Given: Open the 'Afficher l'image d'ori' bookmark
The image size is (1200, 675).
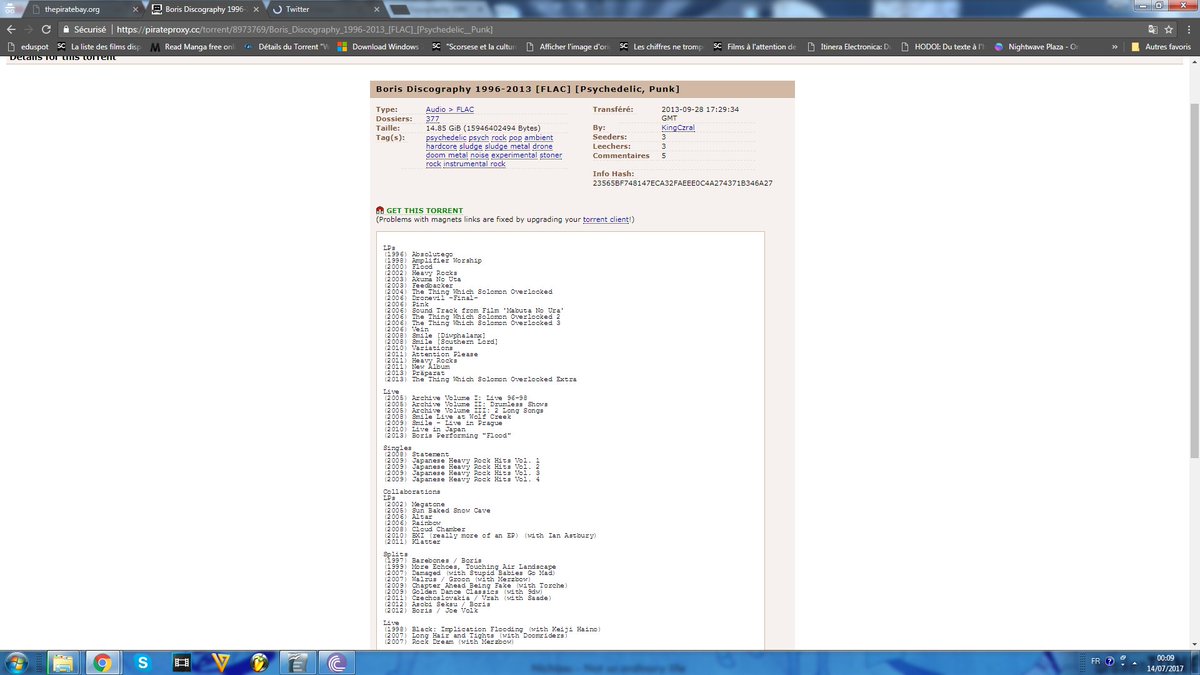Looking at the screenshot, I should click(x=566, y=46).
